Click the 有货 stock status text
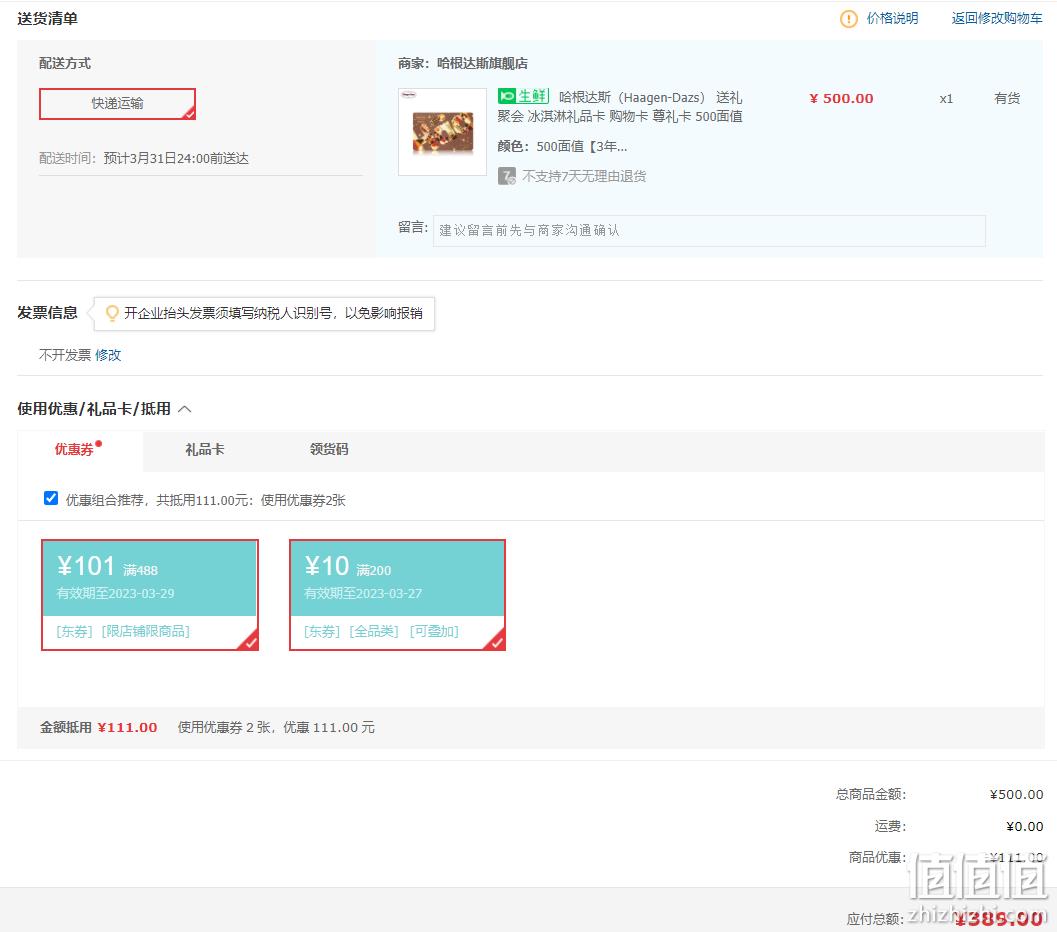 pyautogui.click(x=1007, y=98)
